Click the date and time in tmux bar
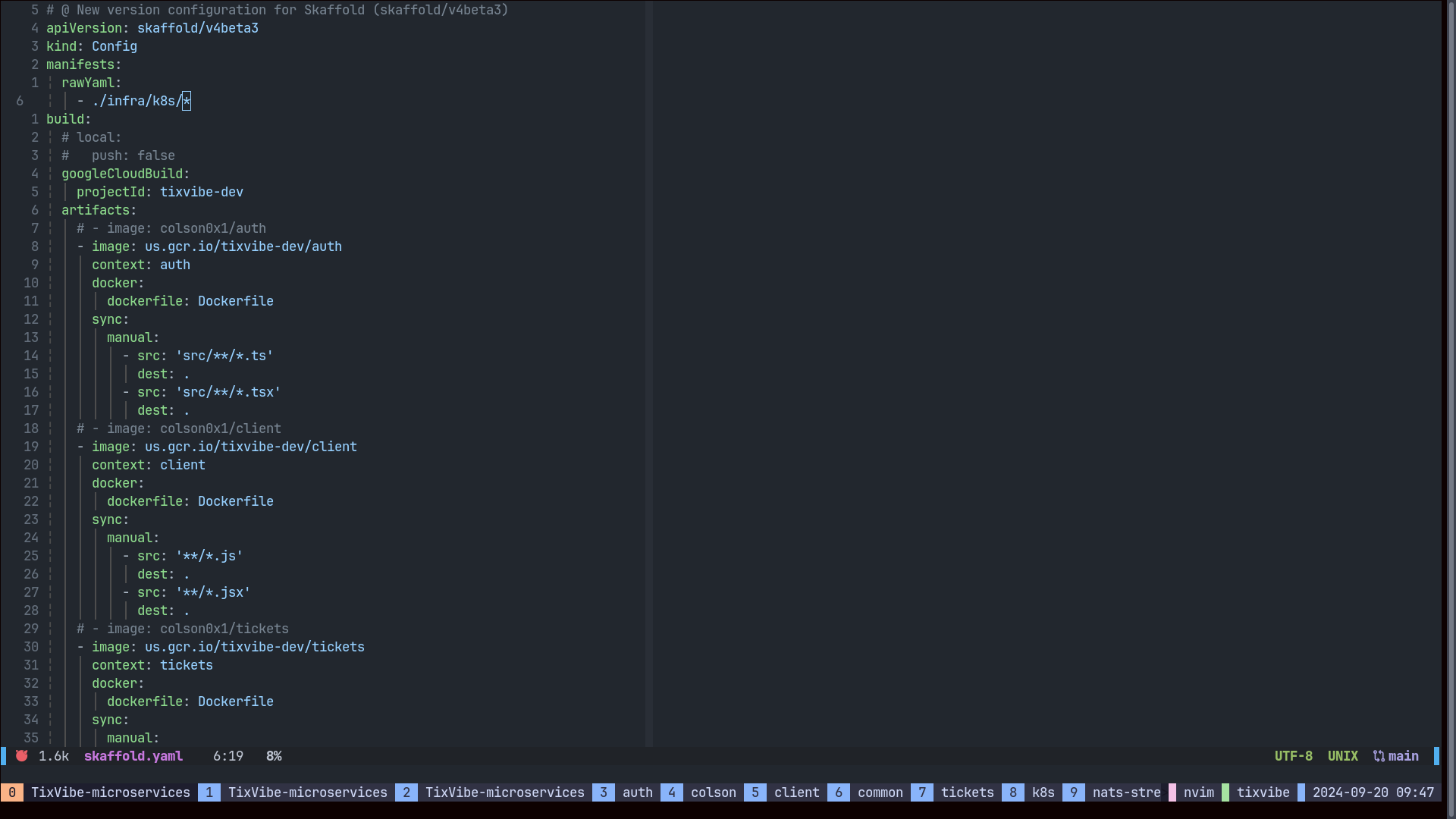 coord(1373,792)
